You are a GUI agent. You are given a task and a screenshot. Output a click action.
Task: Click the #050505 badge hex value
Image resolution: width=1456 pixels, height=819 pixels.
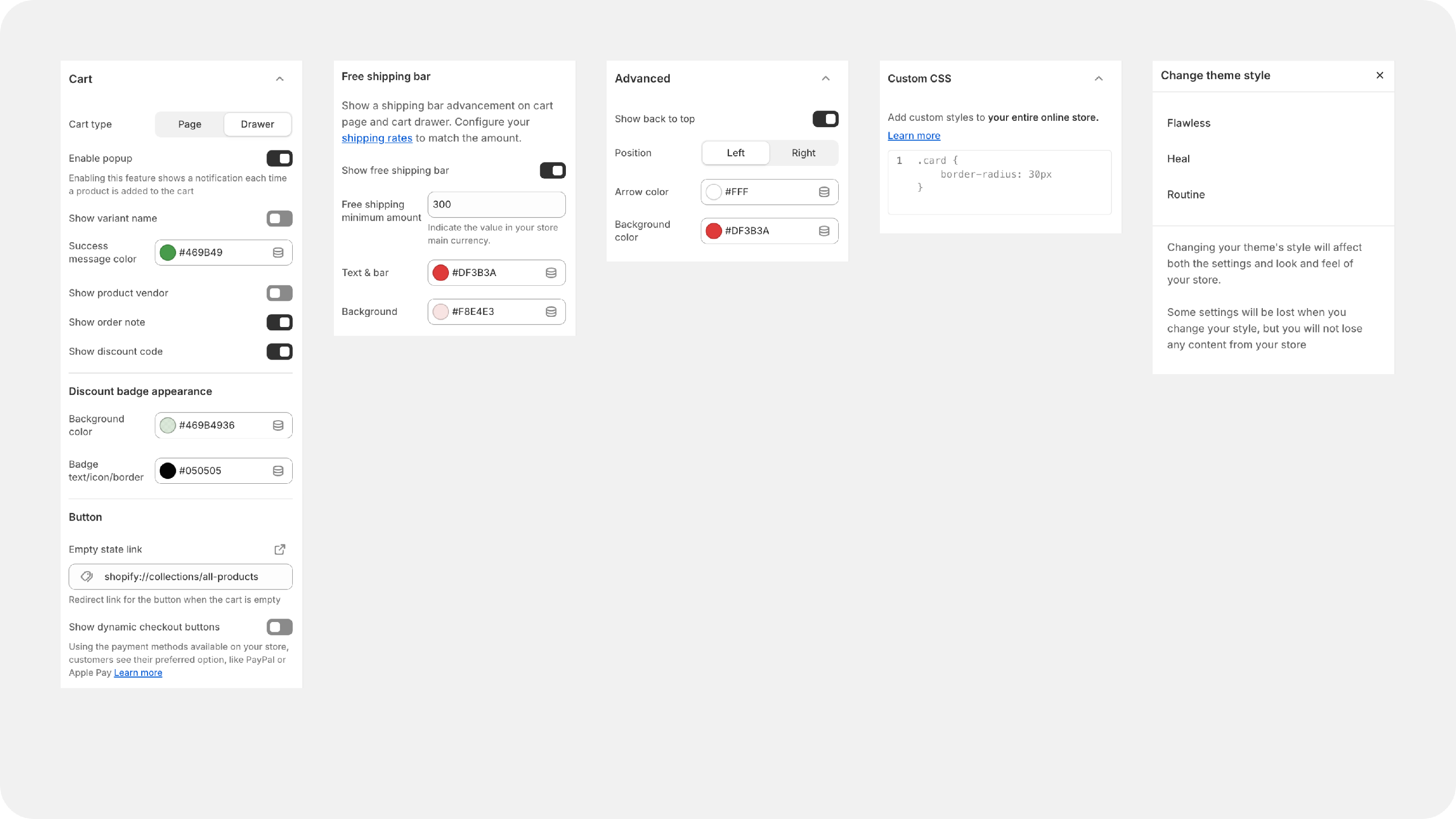[200, 471]
